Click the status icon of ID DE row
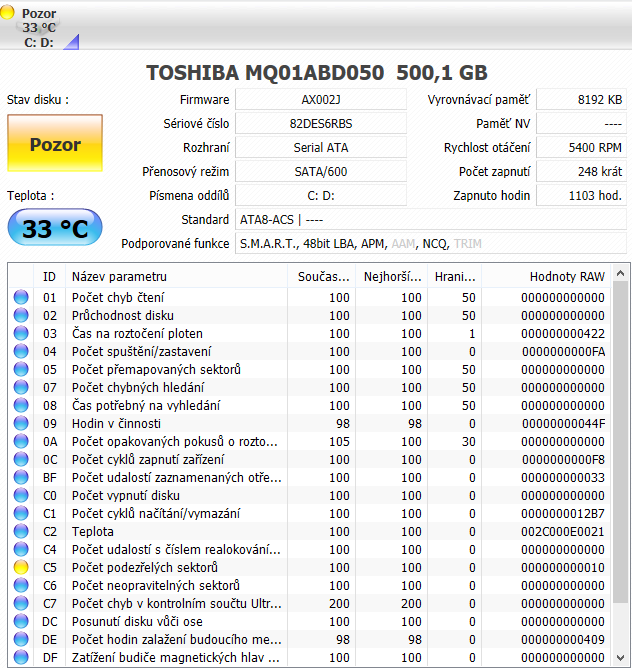632x668 pixels. (21, 639)
